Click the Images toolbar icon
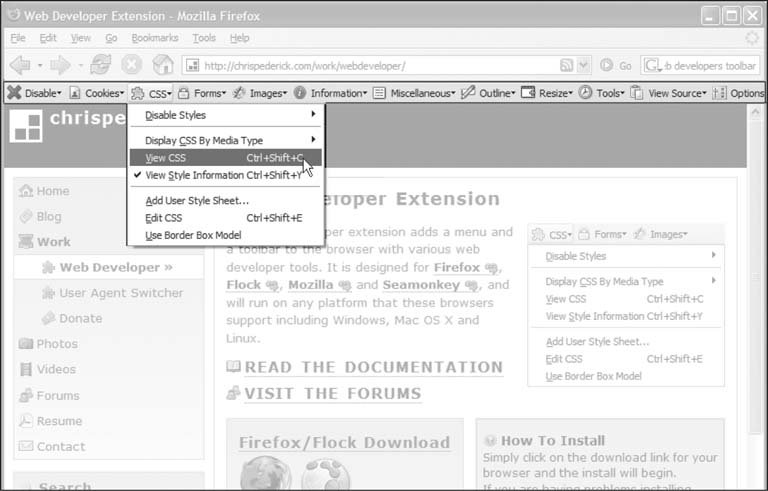Viewport: 768px width, 491px height. click(239, 93)
